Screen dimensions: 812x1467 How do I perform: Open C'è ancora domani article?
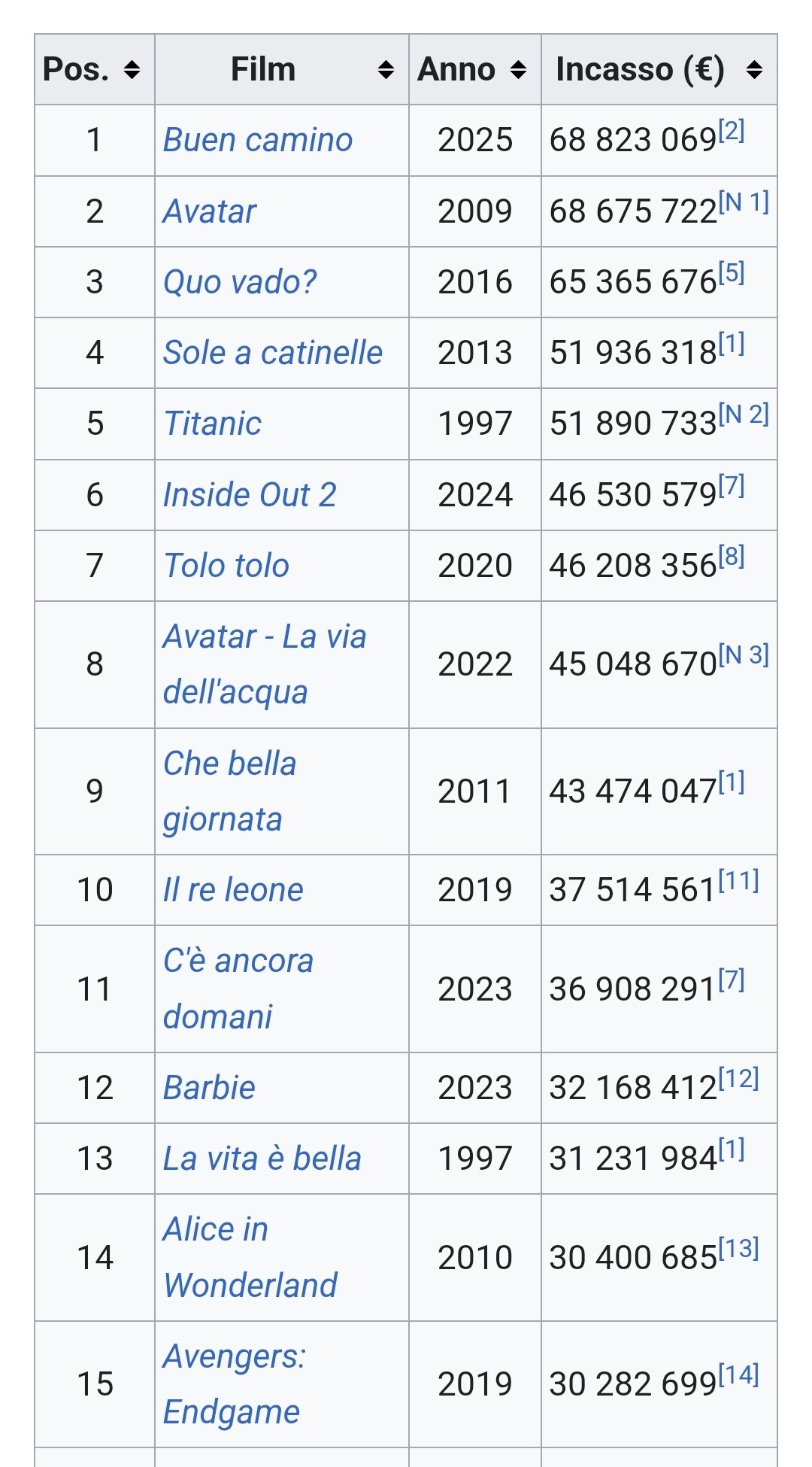pos(238,961)
